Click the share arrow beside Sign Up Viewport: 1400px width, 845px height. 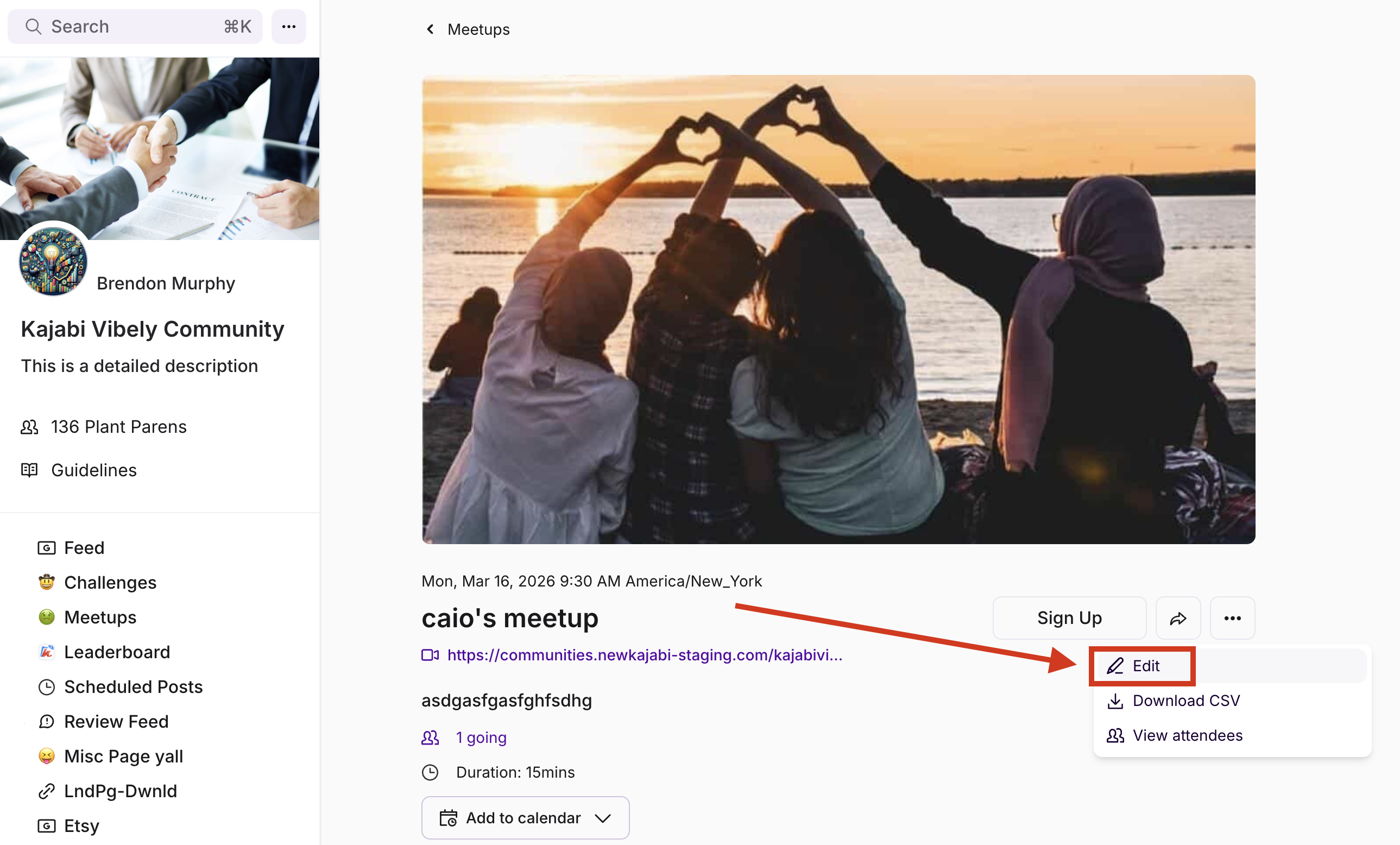tap(1178, 617)
